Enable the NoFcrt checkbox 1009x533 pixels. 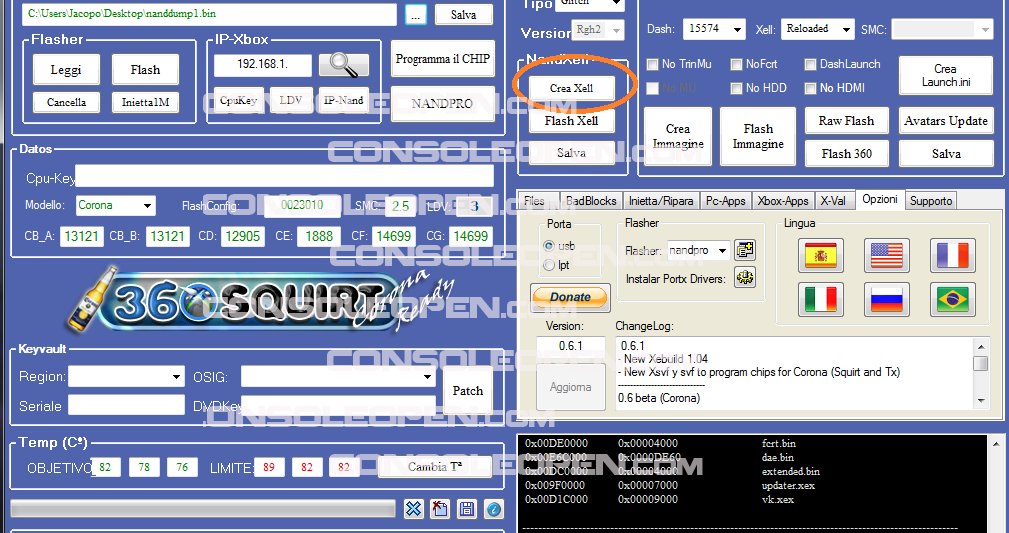pos(736,64)
